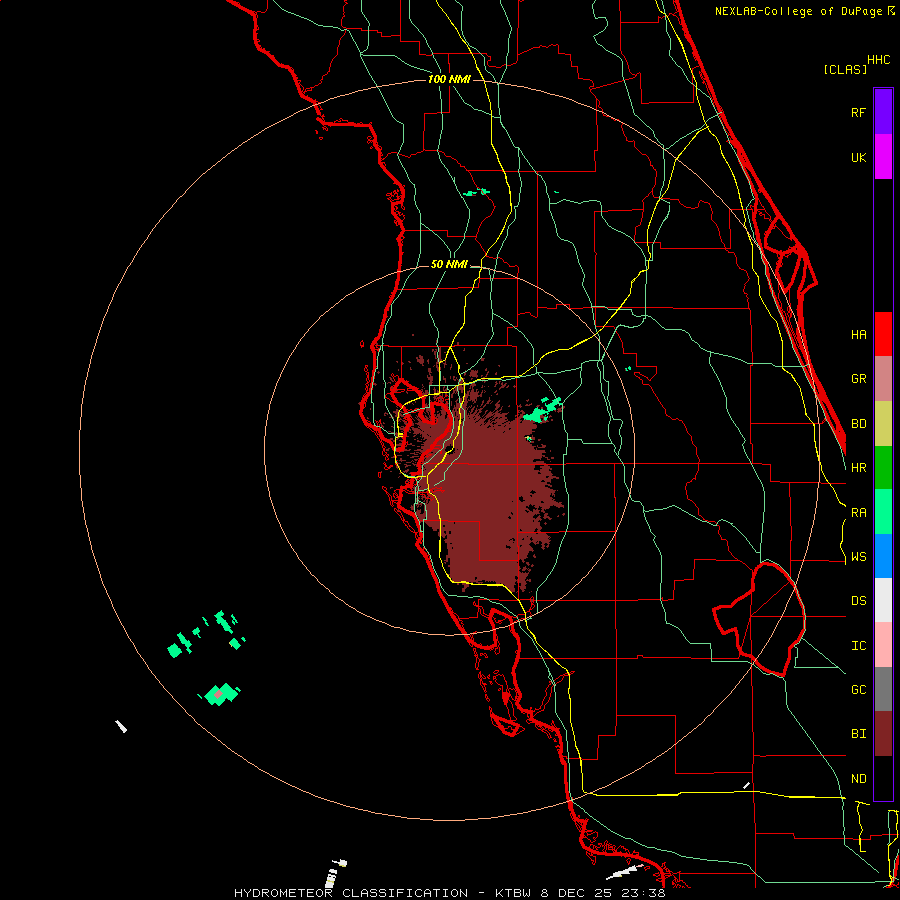
Task: Click the red HA legend color swatch
Action: pos(883,334)
